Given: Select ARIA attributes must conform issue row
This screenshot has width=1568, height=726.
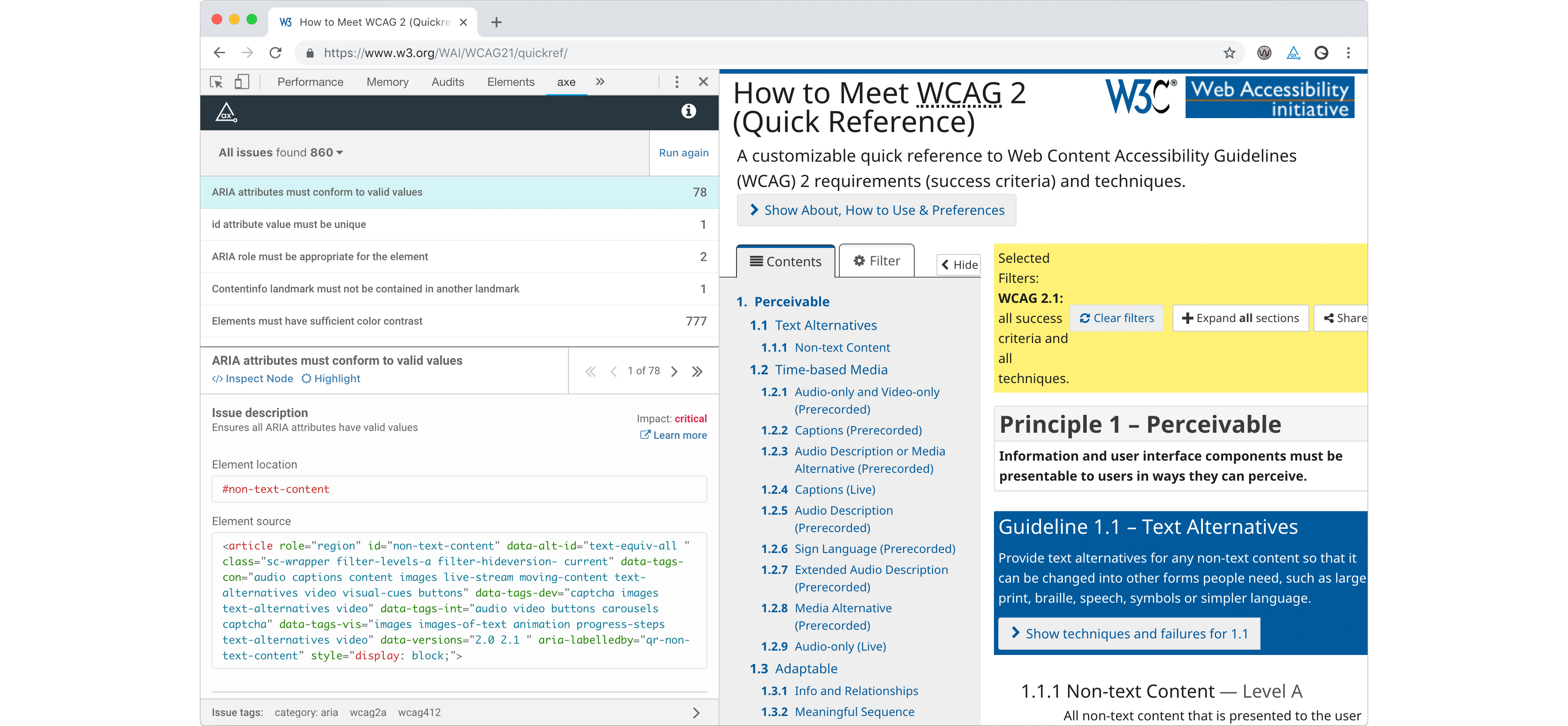Looking at the screenshot, I should pyautogui.click(x=459, y=193).
